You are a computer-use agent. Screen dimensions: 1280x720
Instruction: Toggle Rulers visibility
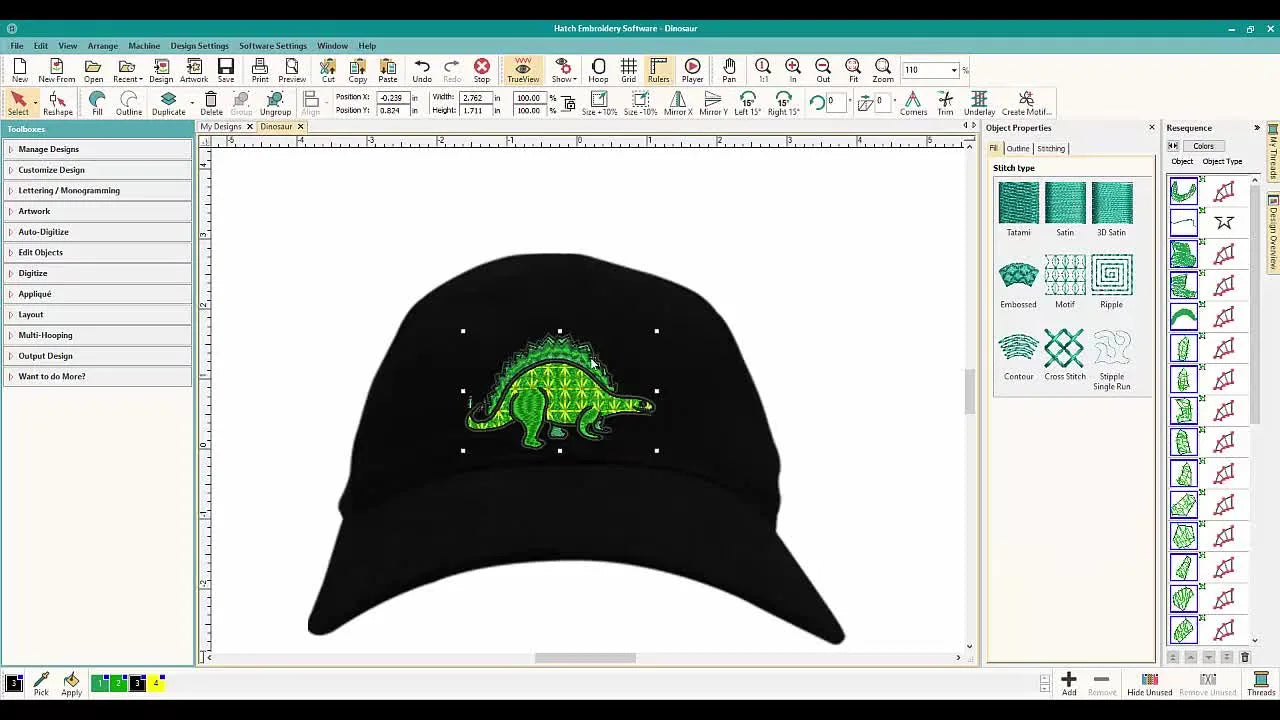tap(658, 70)
